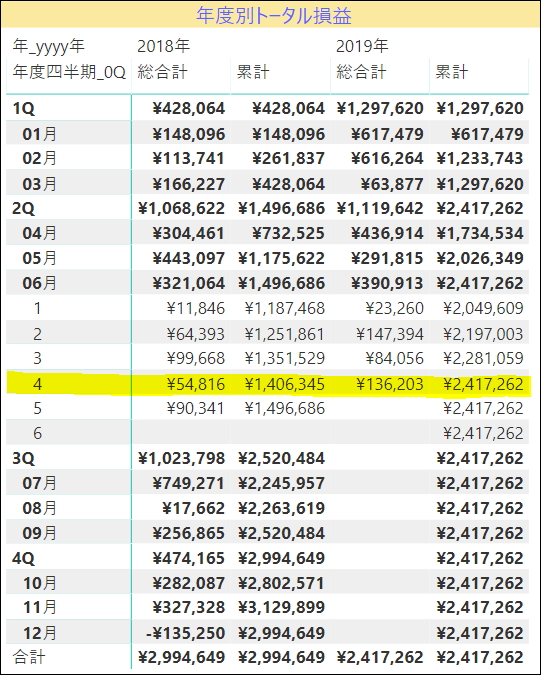This screenshot has width=541, height=675.
Task: Select the 2Q quarter row header
Action: point(24,208)
